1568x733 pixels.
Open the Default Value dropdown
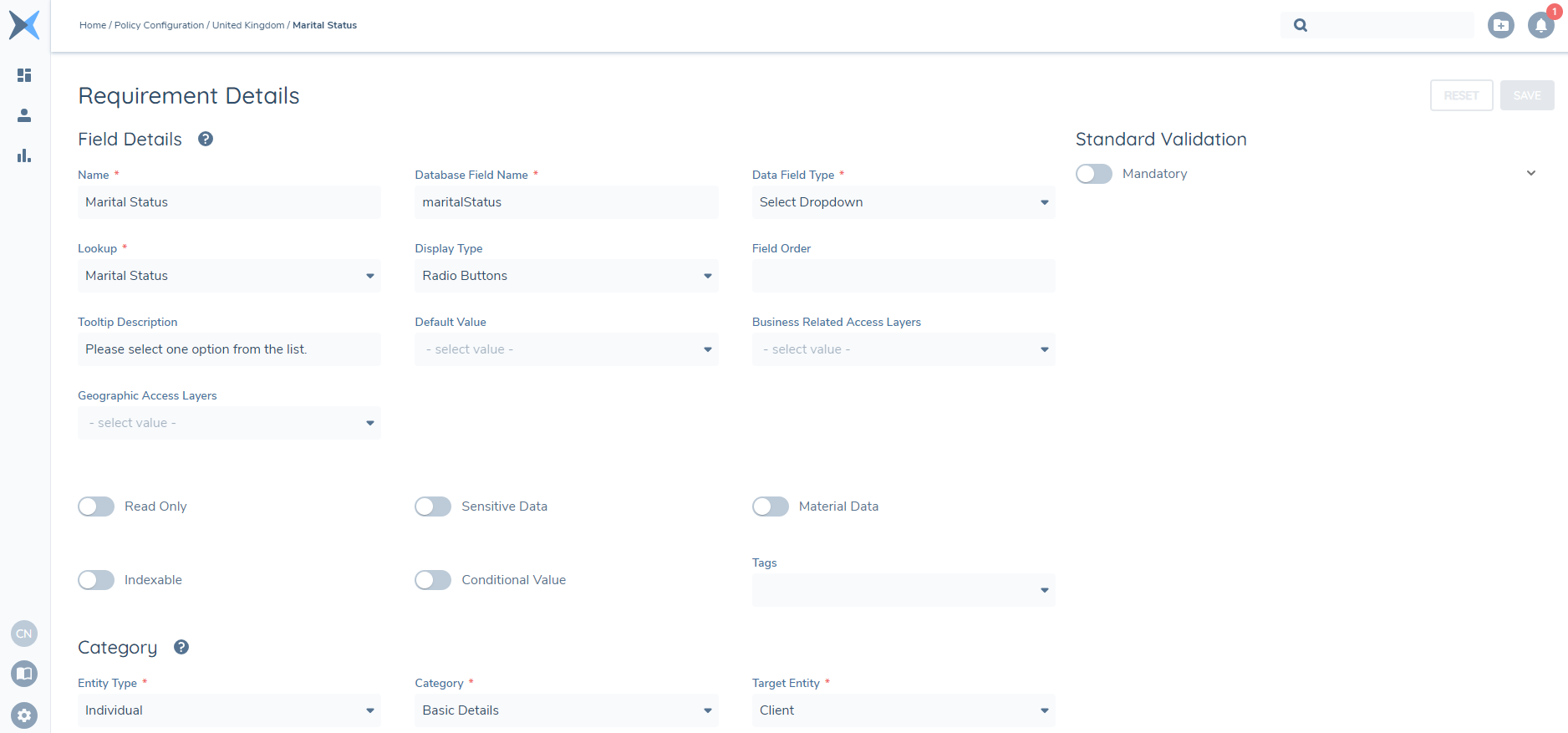coord(567,349)
